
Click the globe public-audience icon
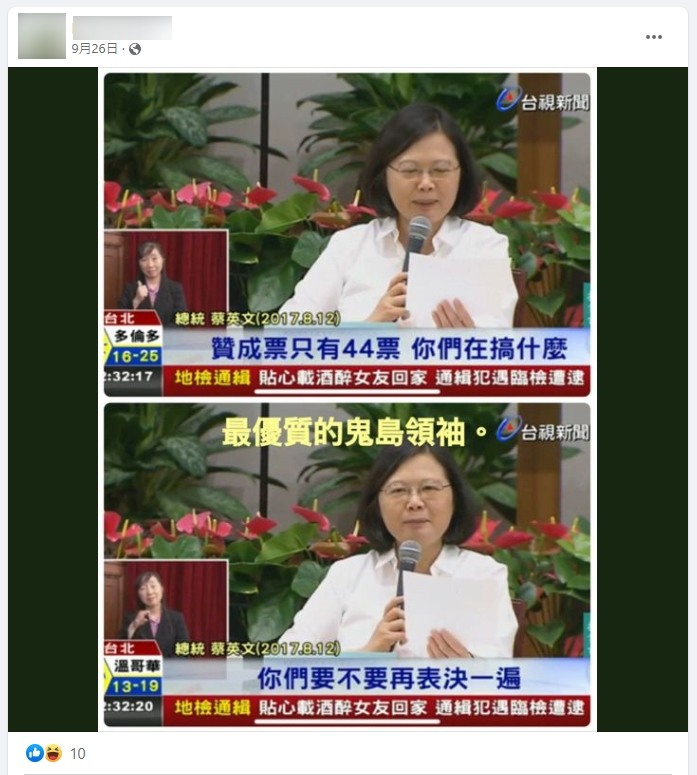click(x=134, y=49)
